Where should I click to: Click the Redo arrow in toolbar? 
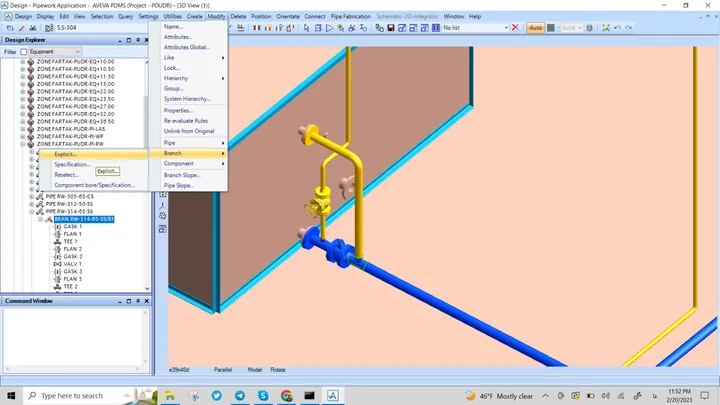[629, 28]
